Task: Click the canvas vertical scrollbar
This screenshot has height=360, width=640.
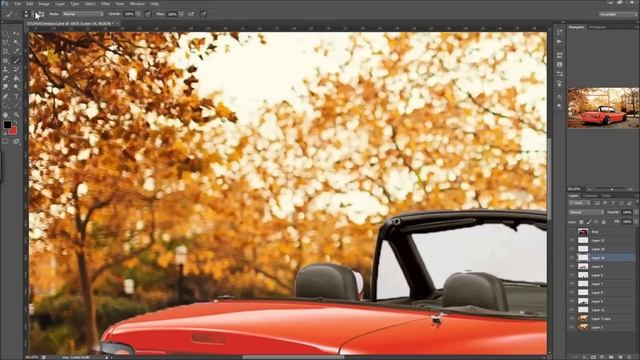Action: pyautogui.click(x=549, y=180)
